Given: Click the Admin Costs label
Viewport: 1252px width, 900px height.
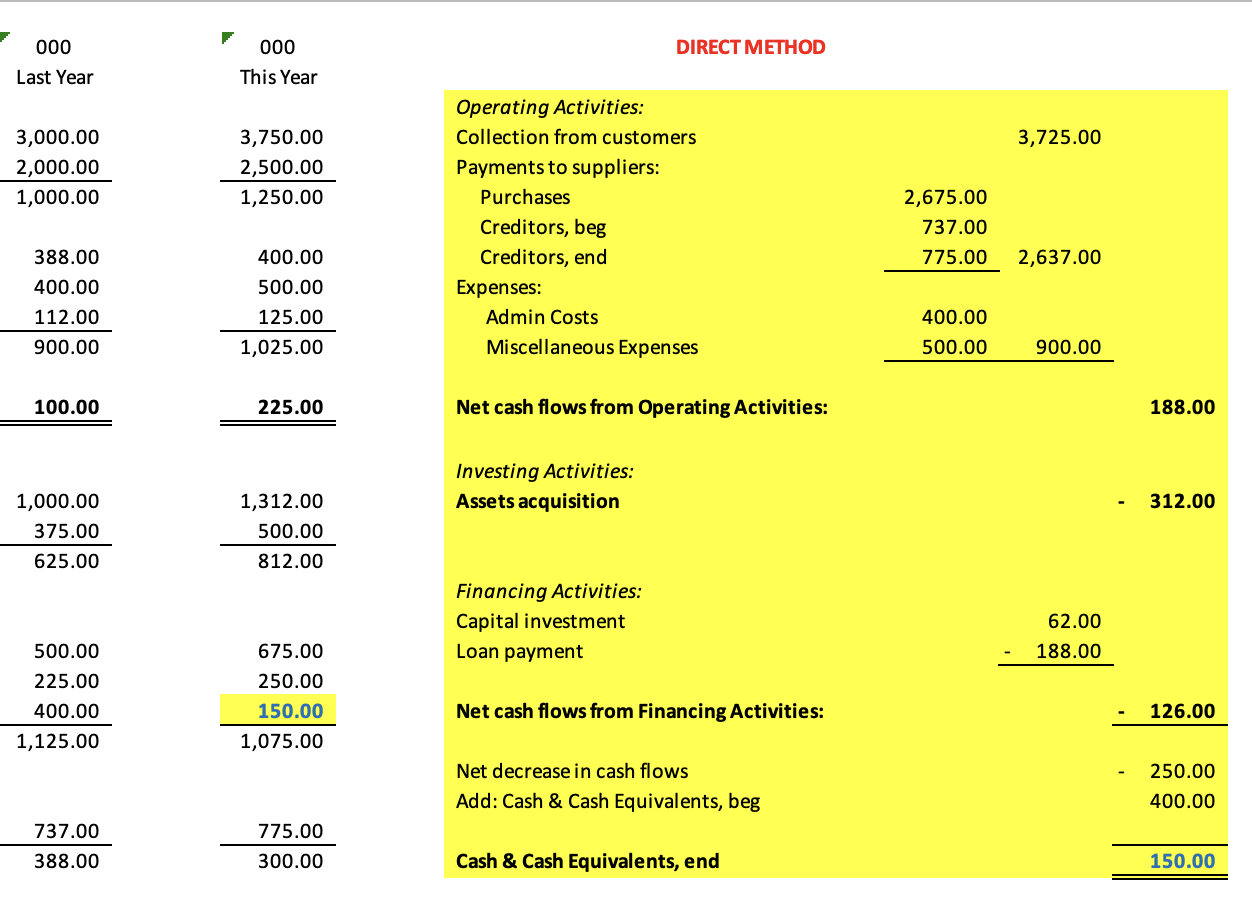Looking at the screenshot, I should [x=542, y=317].
